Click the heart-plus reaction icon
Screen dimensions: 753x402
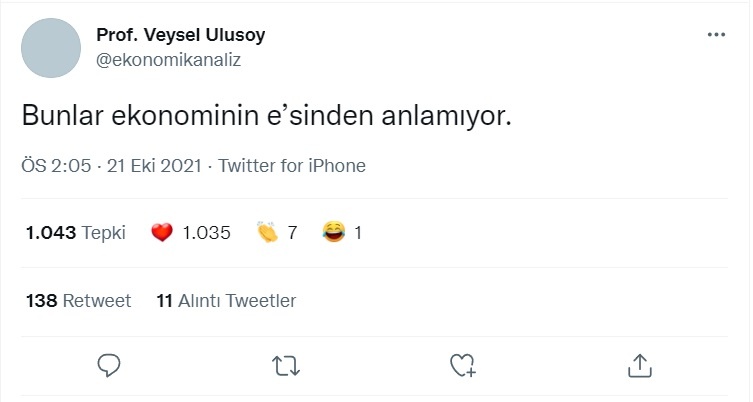point(462,365)
